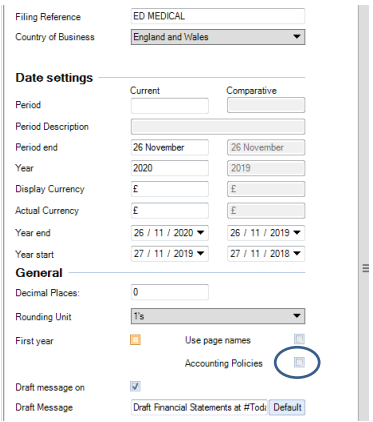Click the Comparative Period field
This screenshot has width=373, height=422.
point(266,105)
